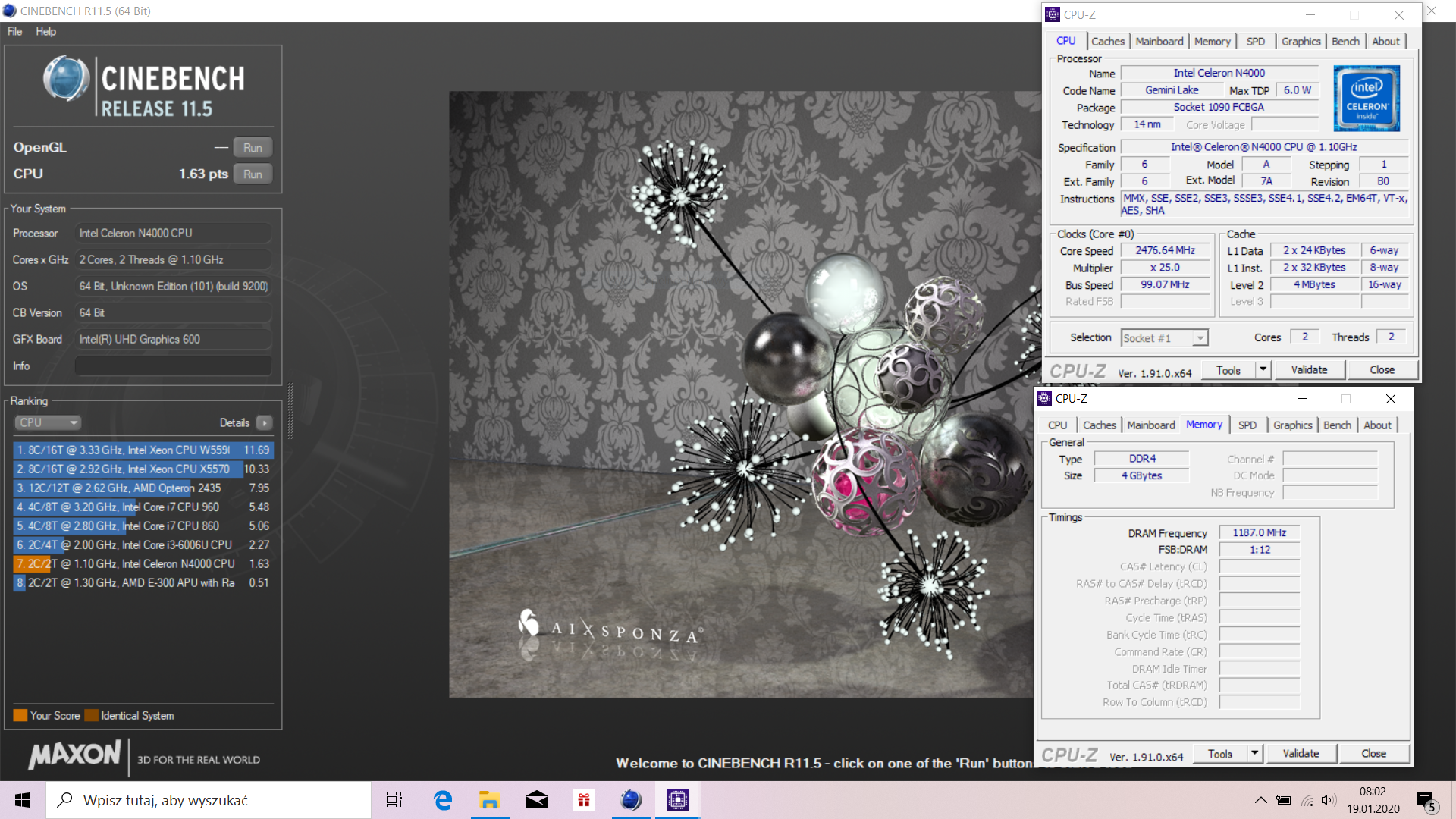Click Tools button in lower CPU-Z window

tap(1220, 754)
